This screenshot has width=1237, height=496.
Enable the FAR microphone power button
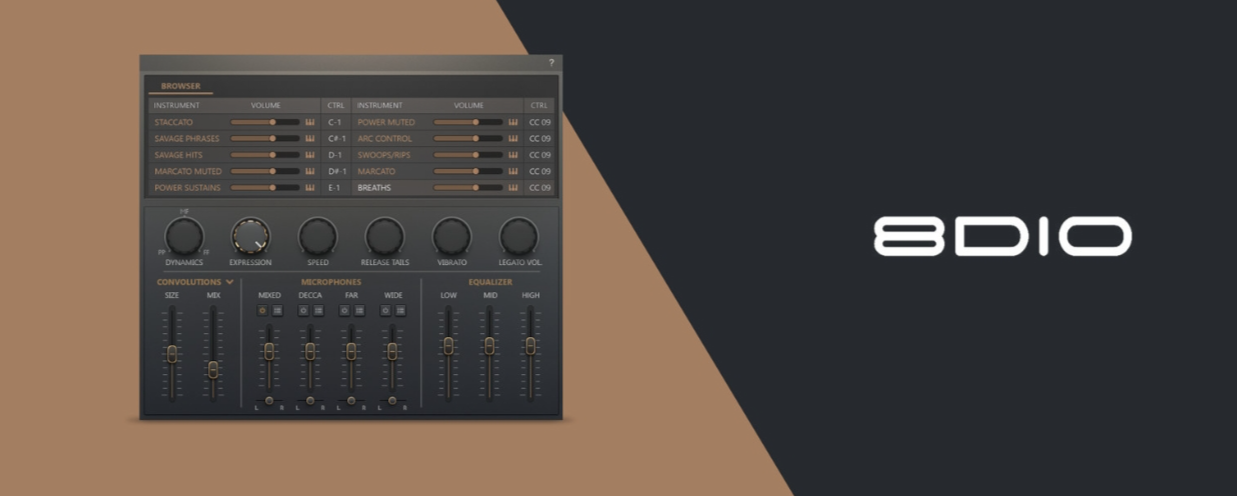click(x=345, y=311)
